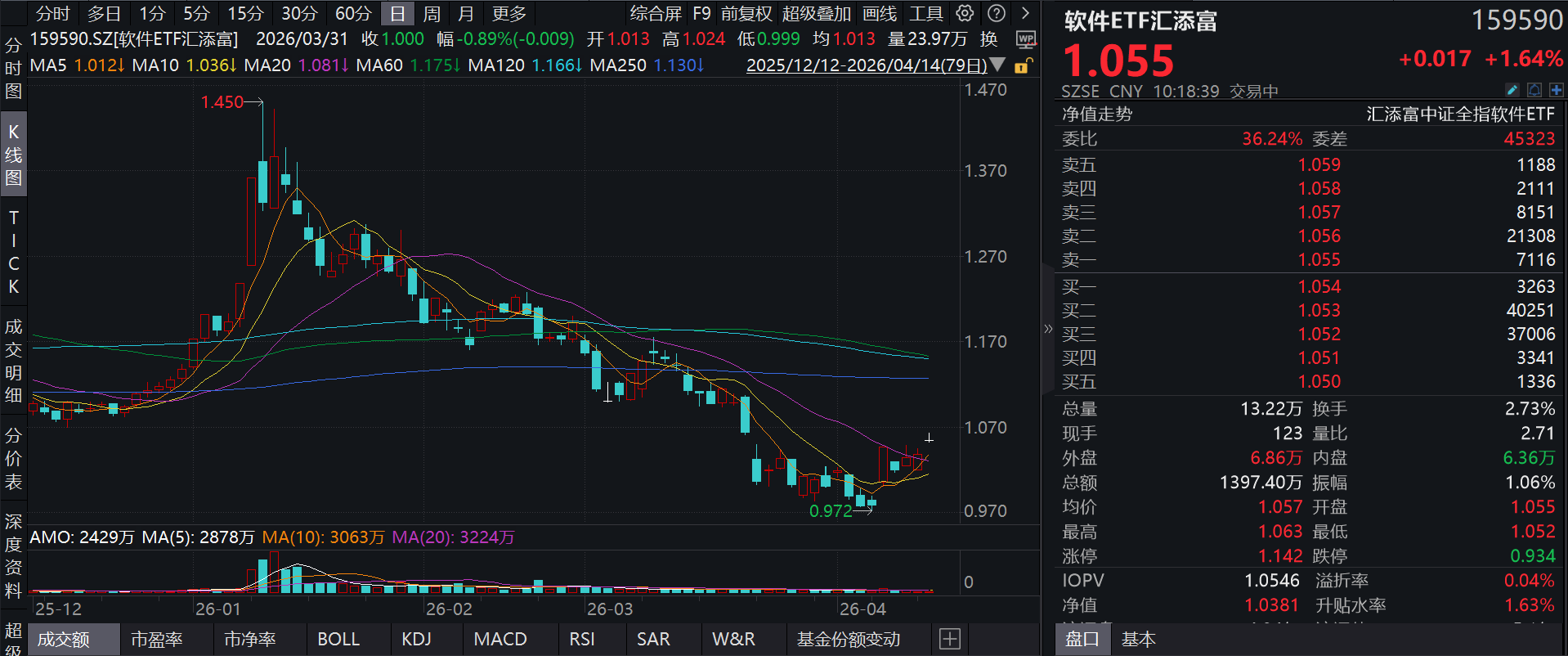Click the help question mark icon

tap(996, 13)
